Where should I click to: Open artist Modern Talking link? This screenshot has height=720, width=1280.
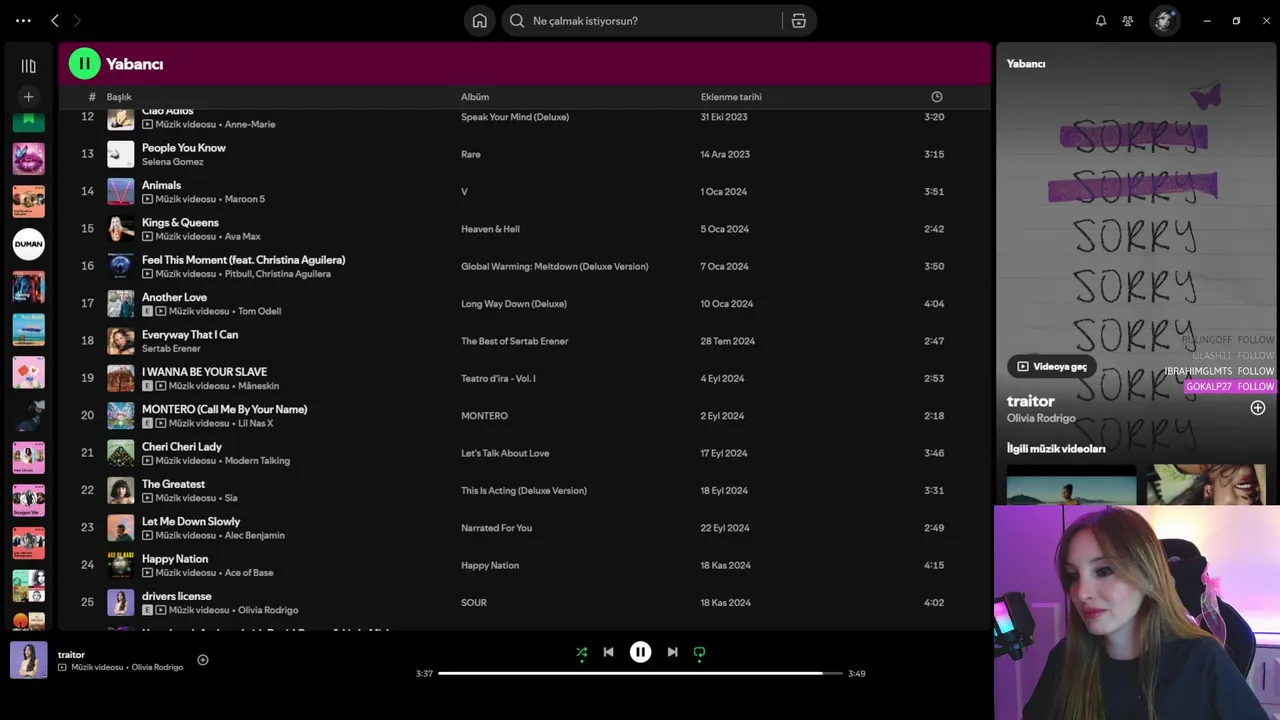[x=257, y=461]
